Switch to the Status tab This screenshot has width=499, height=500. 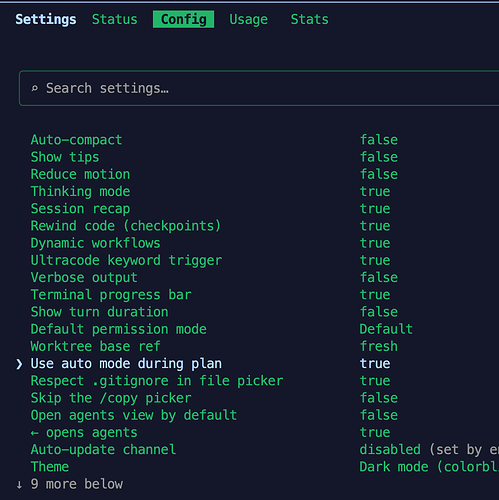114,19
